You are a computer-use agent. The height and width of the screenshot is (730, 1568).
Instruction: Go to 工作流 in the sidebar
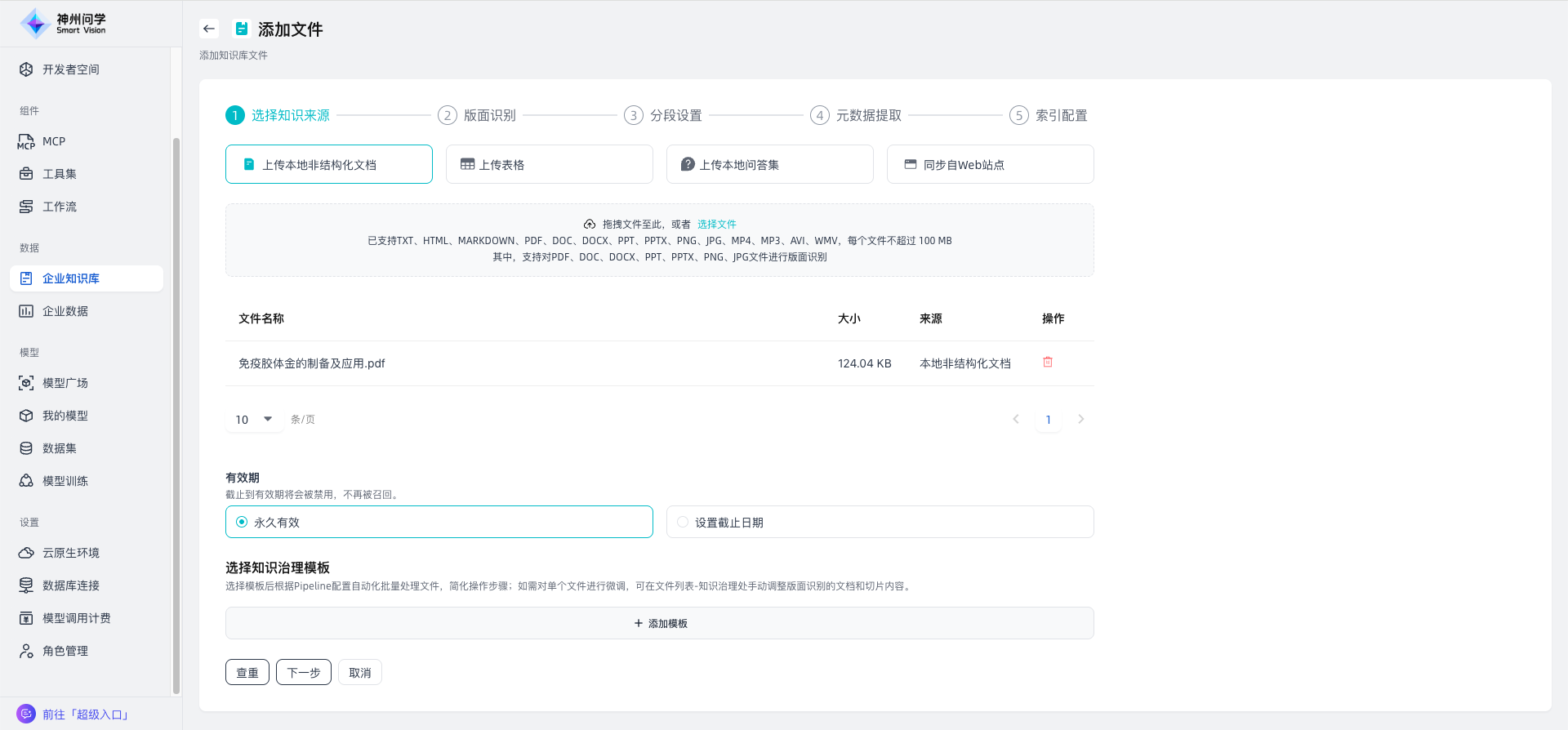tap(59, 207)
